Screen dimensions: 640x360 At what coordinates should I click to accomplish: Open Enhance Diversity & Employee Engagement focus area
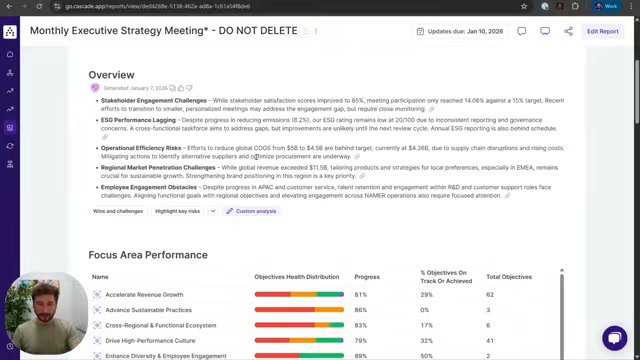166,356
